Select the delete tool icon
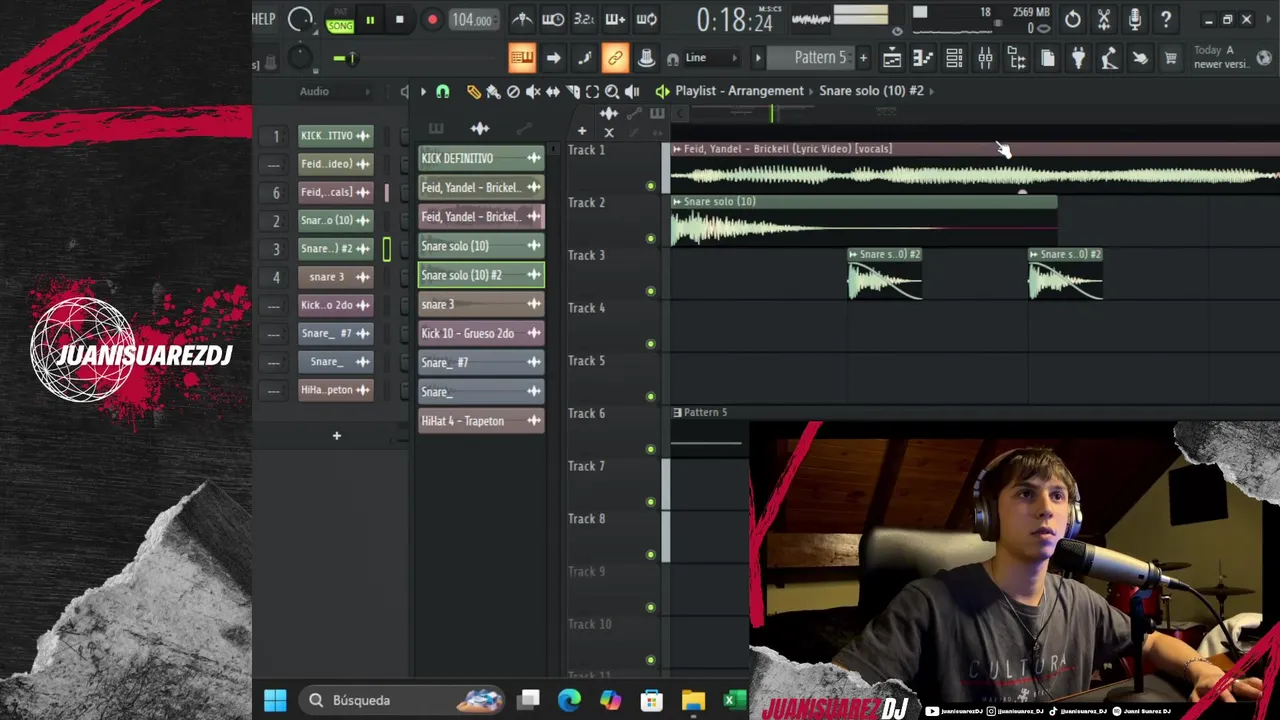 point(513,91)
